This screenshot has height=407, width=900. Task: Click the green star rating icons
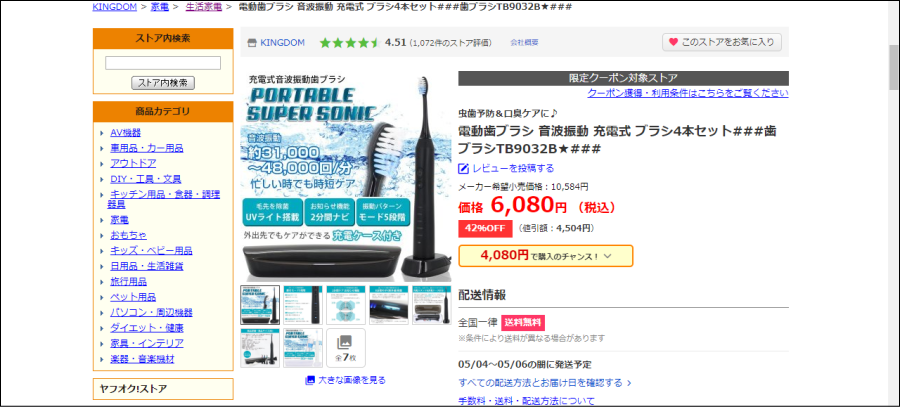(x=350, y=42)
